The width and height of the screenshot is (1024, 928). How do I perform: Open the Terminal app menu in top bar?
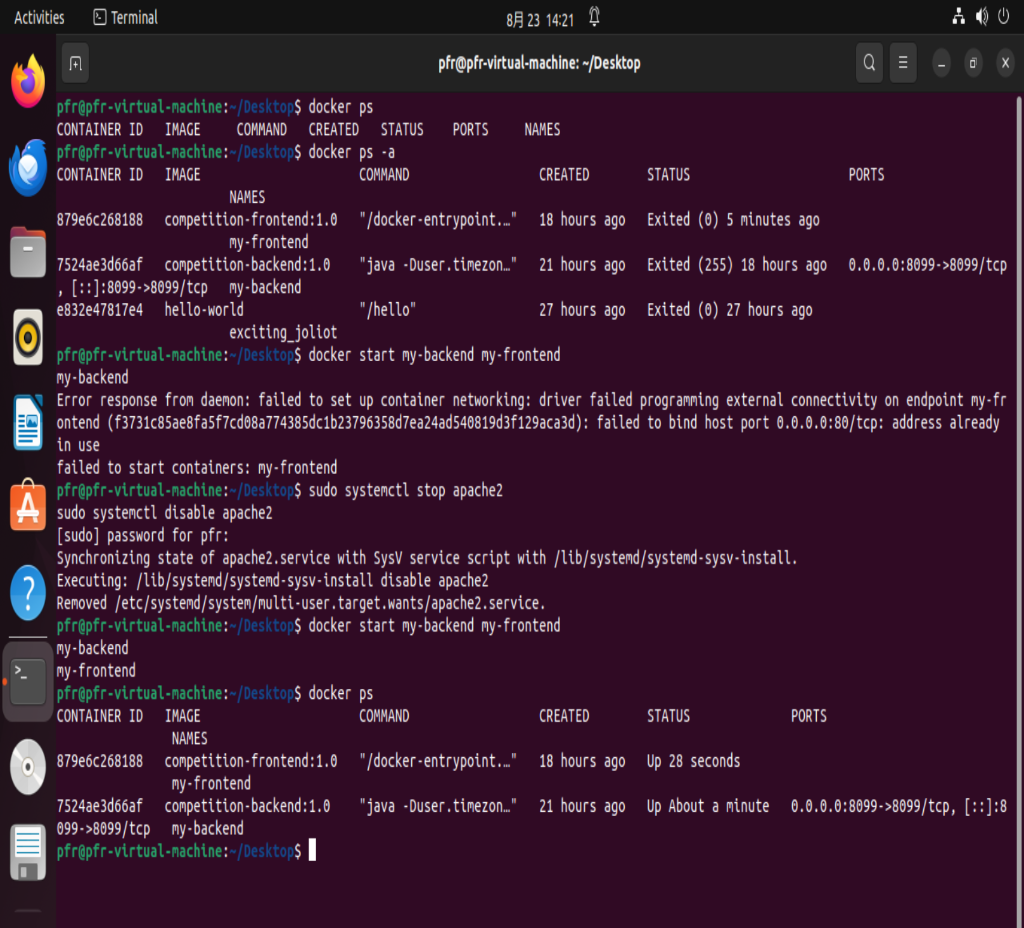[125, 18]
